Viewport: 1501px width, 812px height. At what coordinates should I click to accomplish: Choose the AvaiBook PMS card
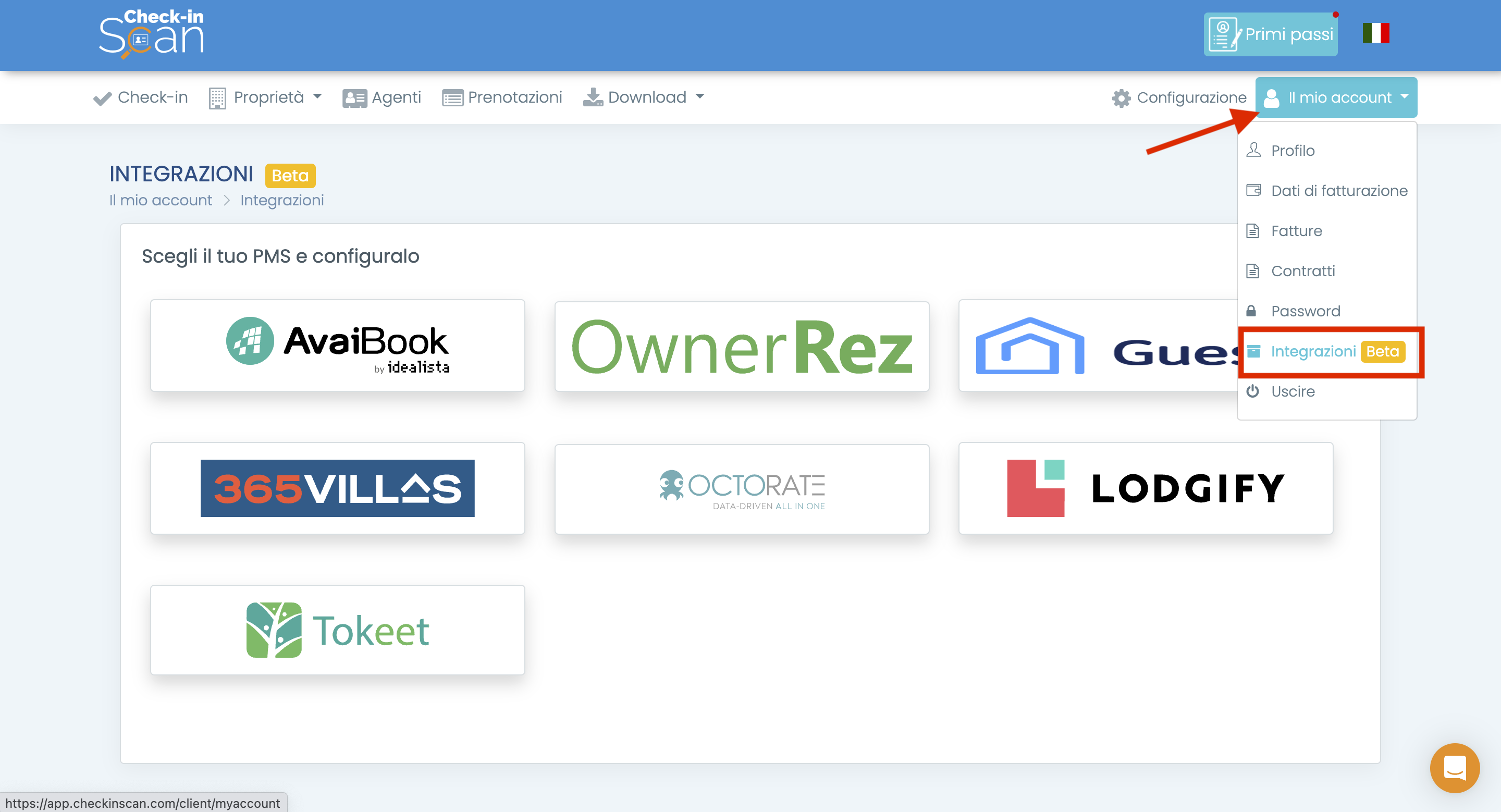click(337, 346)
